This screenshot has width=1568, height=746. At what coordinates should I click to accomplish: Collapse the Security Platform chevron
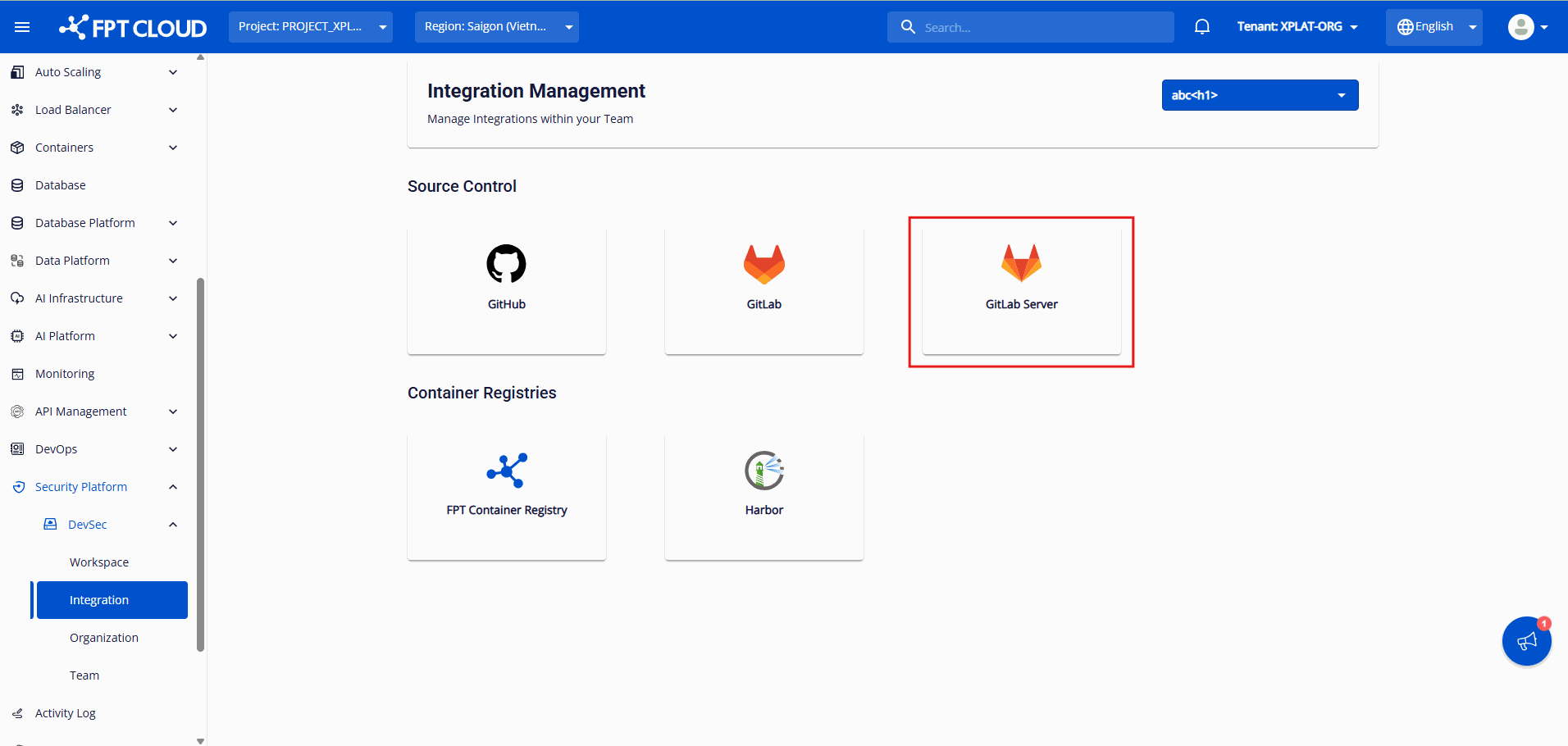(x=173, y=487)
